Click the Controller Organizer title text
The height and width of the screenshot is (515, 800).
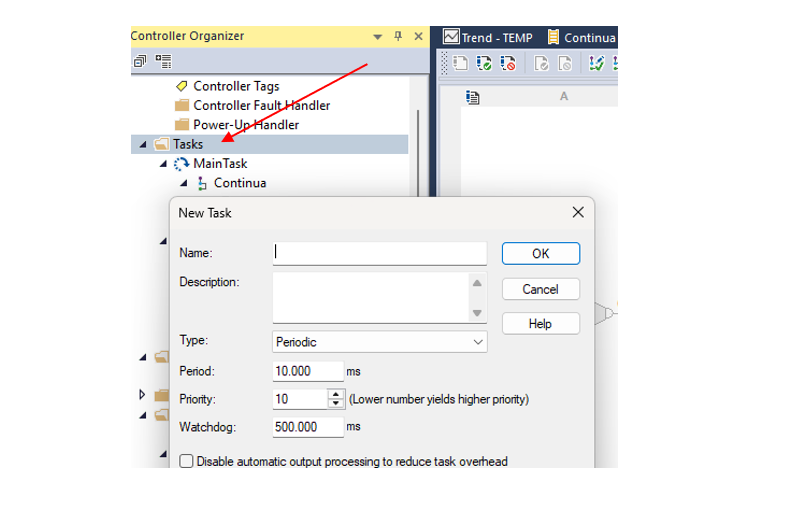(187, 36)
